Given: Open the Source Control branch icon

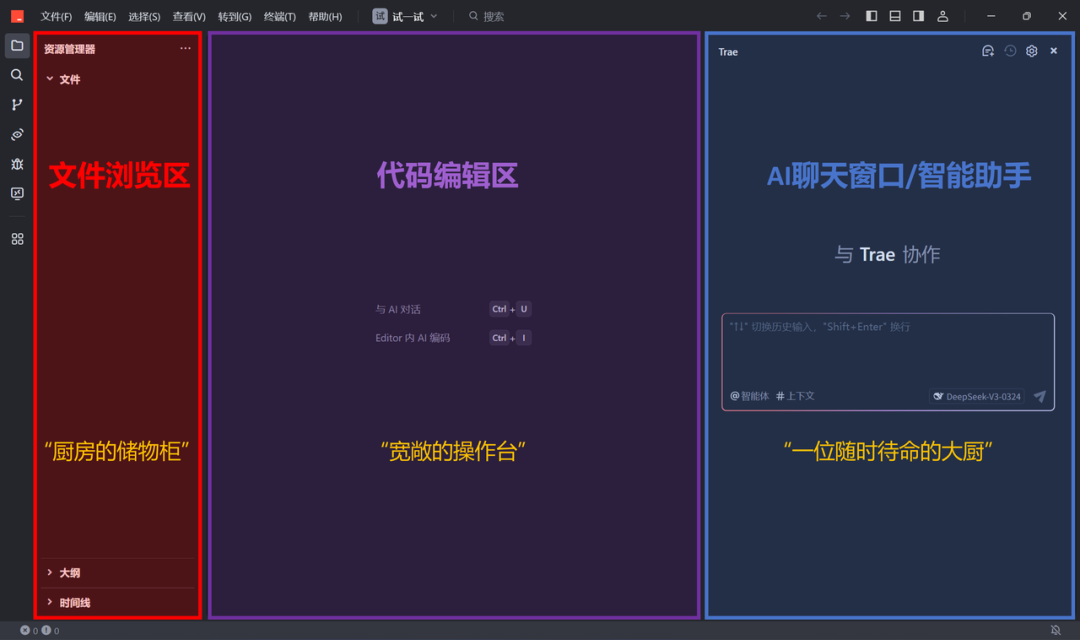Looking at the screenshot, I should [17, 105].
